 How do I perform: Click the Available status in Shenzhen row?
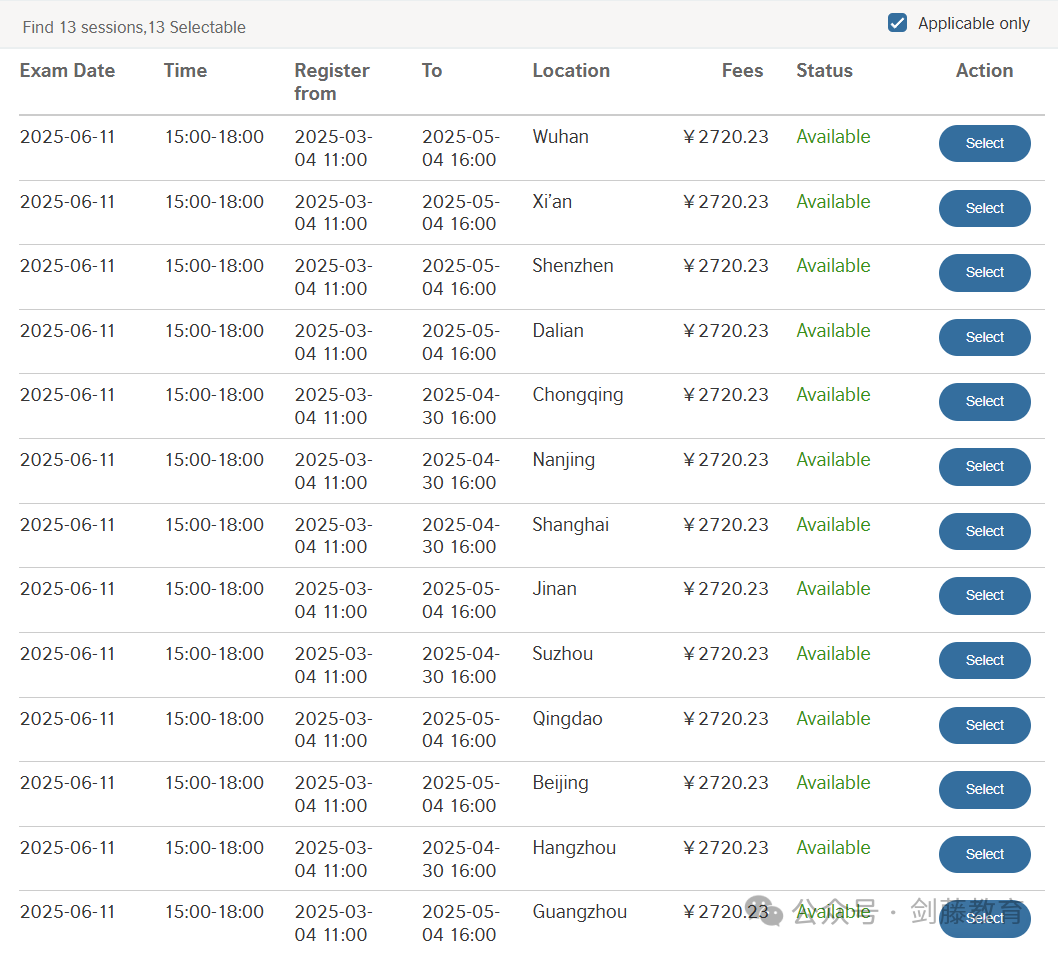pyautogui.click(x=833, y=266)
